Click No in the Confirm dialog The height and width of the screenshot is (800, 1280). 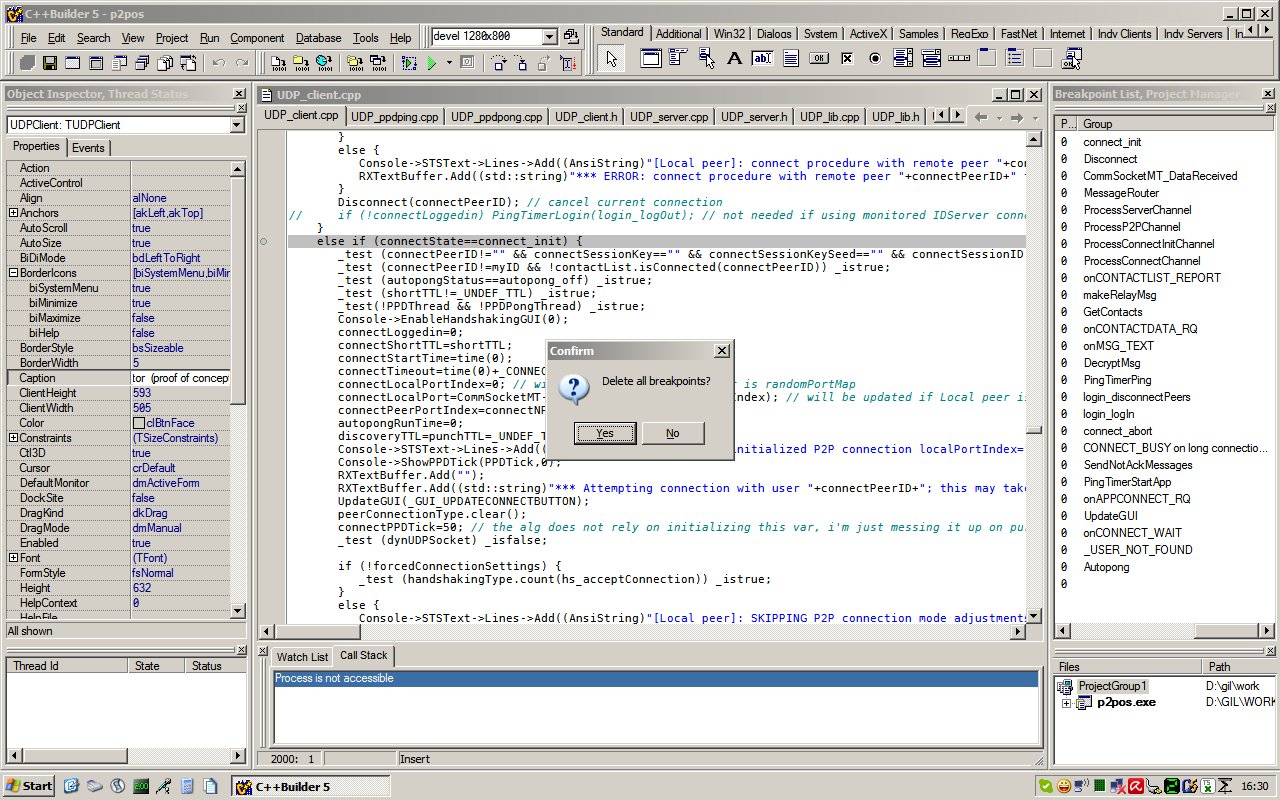click(672, 433)
